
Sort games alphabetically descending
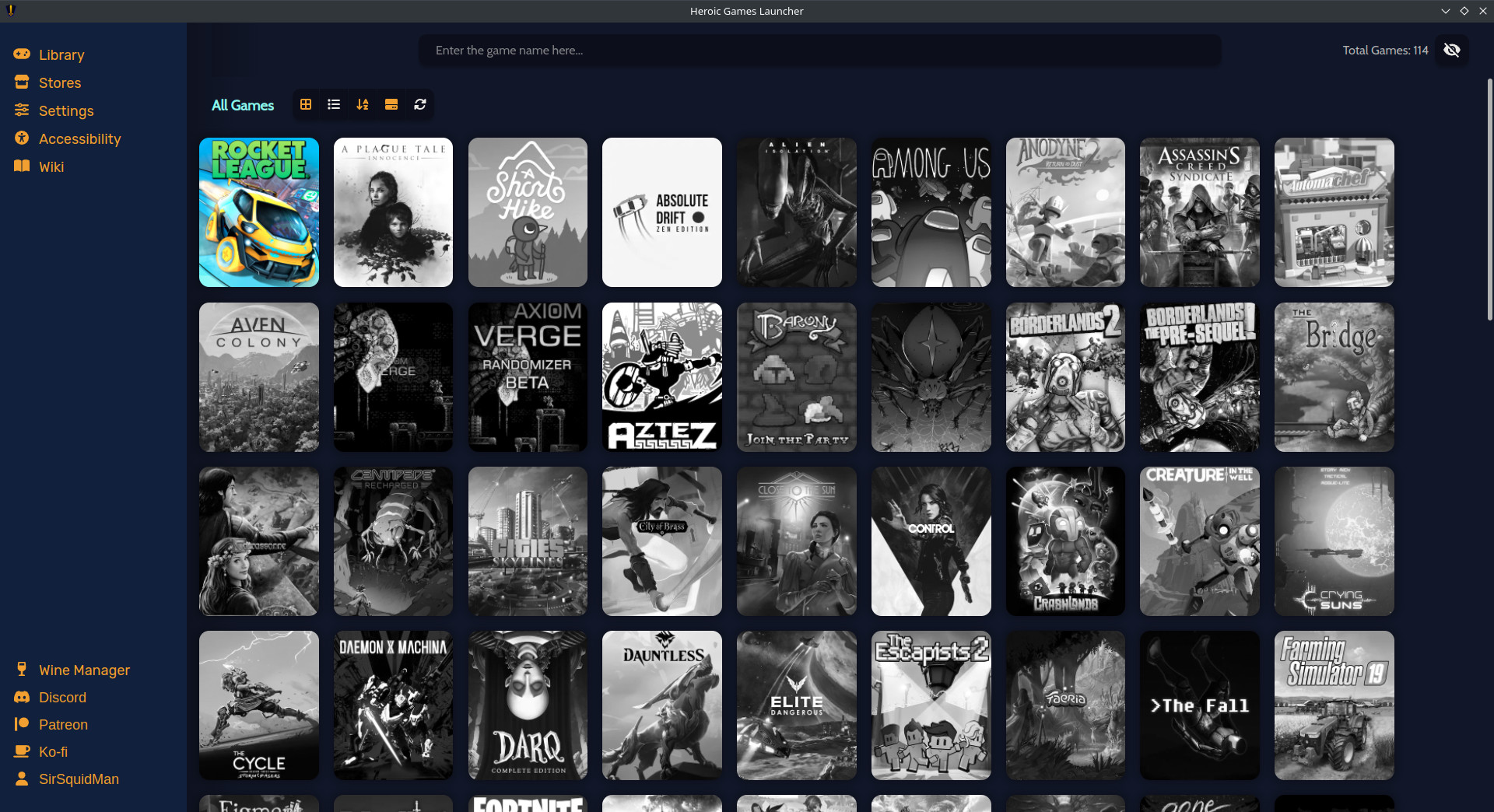[x=363, y=104]
